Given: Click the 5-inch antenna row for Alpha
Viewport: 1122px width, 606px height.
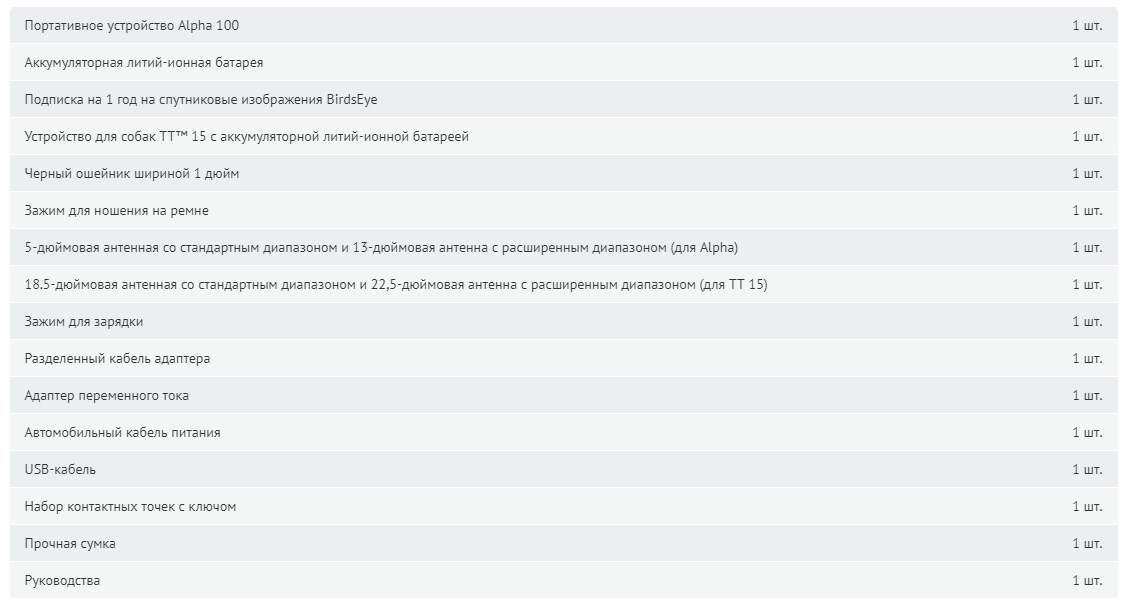Looking at the screenshot, I should point(563,248).
